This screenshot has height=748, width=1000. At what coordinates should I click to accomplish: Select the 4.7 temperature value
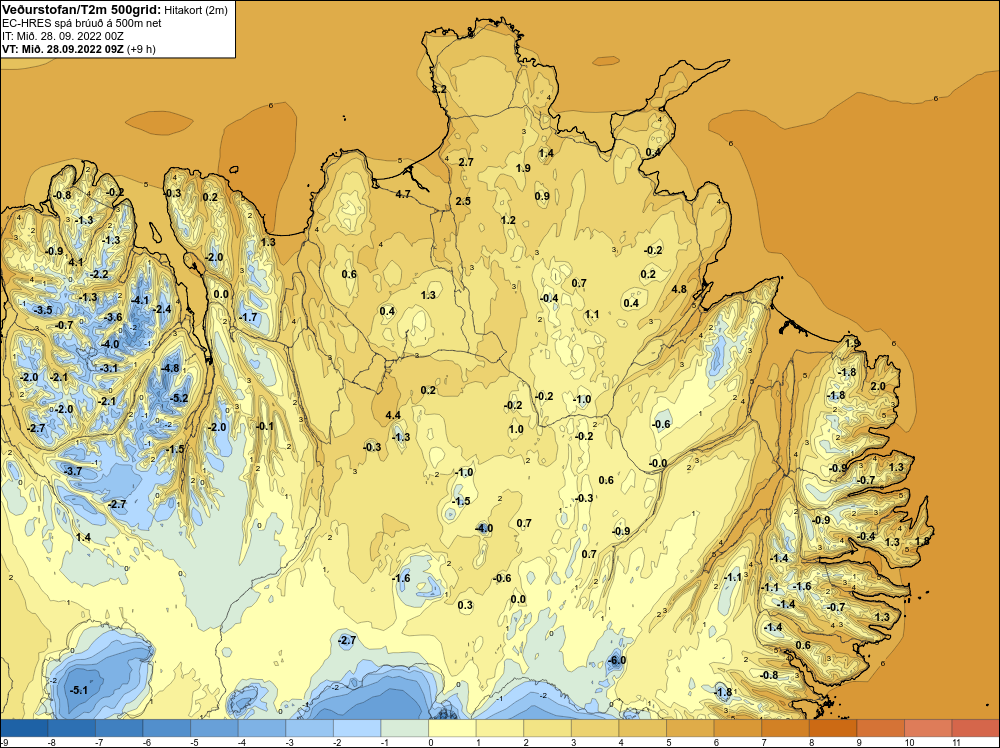(x=403, y=194)
